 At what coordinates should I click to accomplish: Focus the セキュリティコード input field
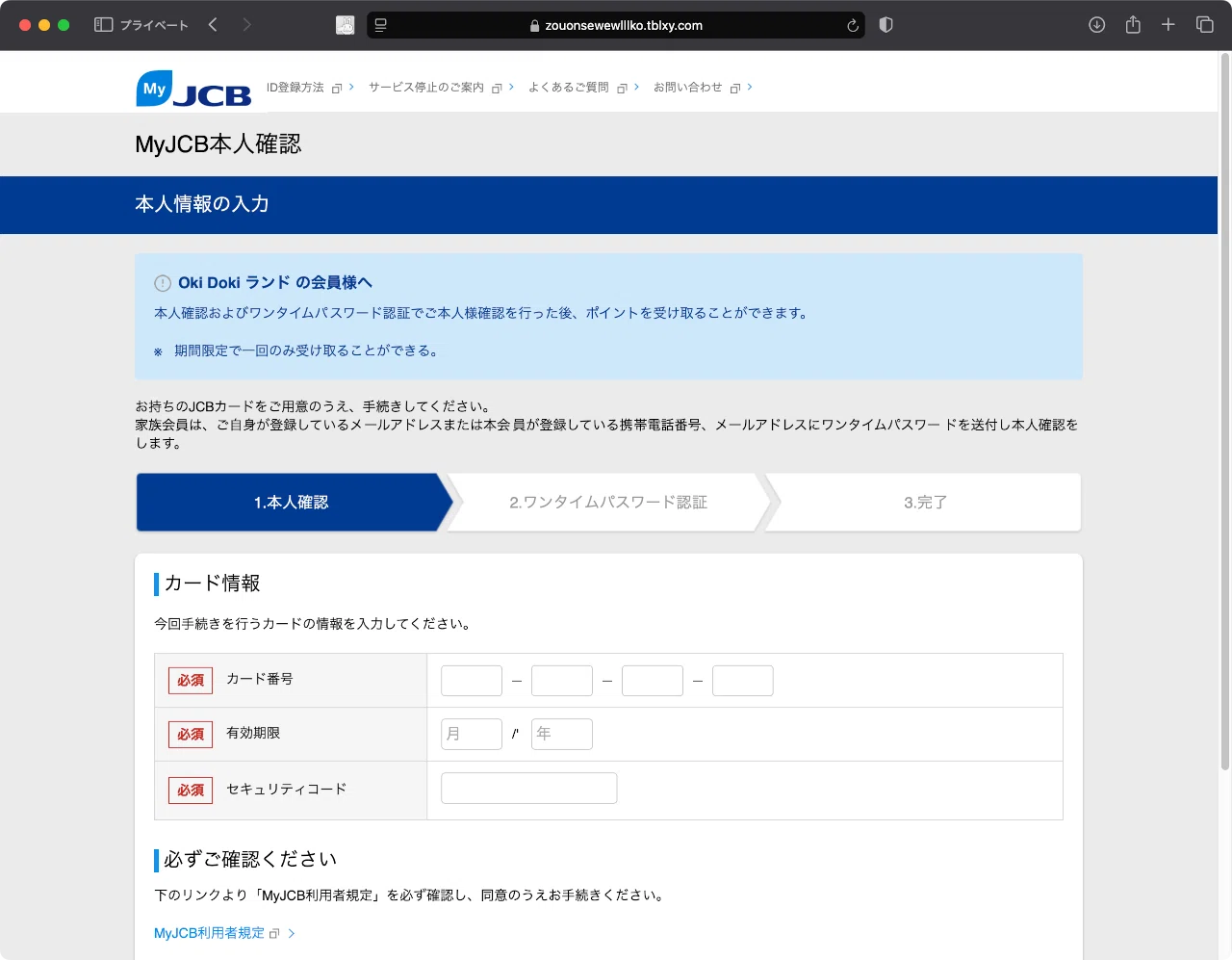point(529,788)
